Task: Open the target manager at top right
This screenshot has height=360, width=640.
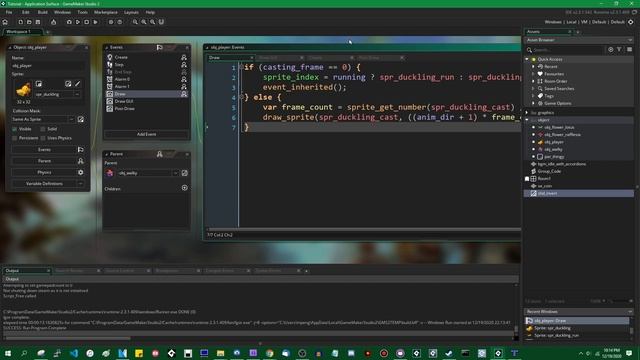Action: tap(631, 22)
